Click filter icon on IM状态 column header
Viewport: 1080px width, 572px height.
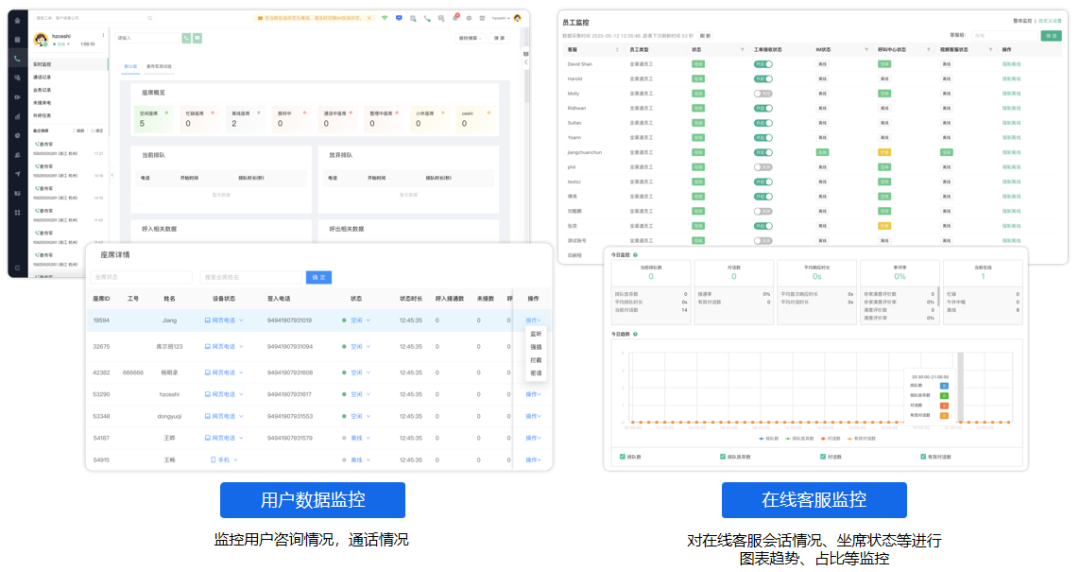[x=866, y=50]
